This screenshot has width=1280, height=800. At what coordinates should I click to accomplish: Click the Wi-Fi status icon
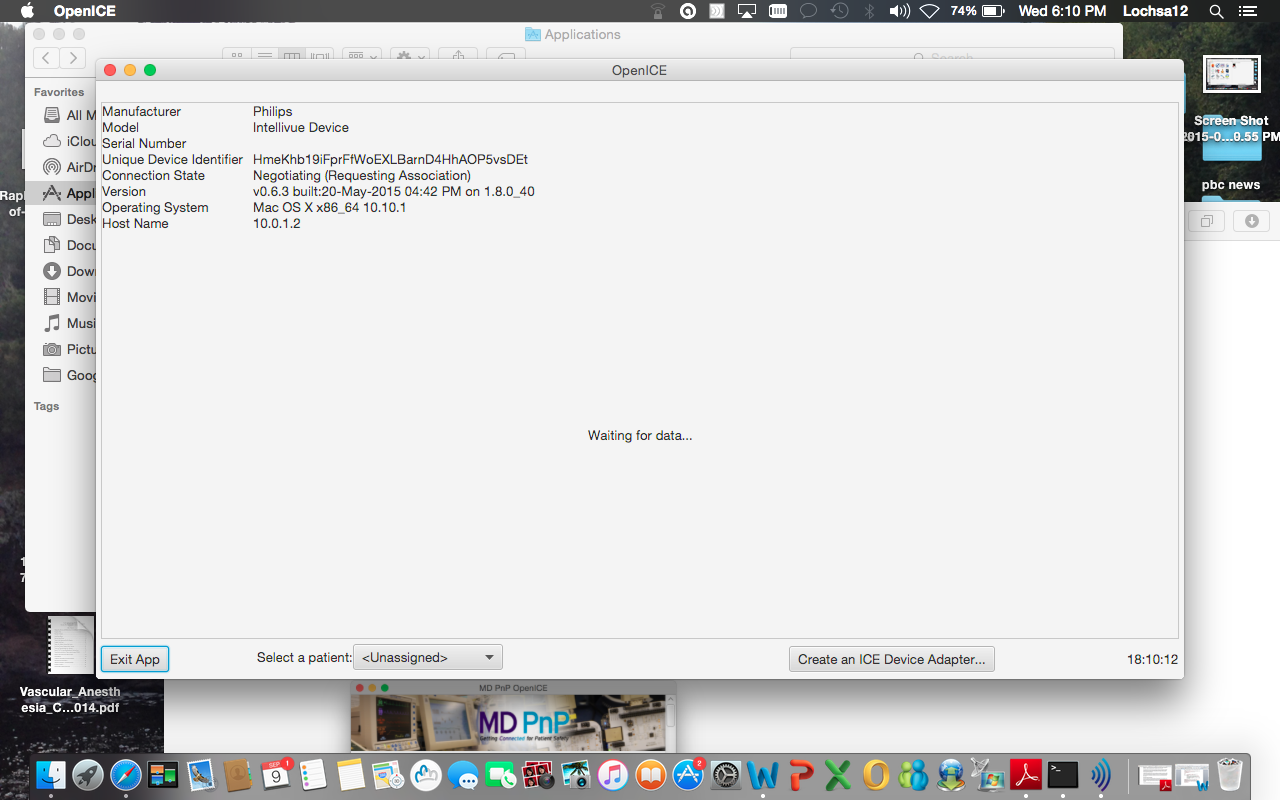[929, 11]
